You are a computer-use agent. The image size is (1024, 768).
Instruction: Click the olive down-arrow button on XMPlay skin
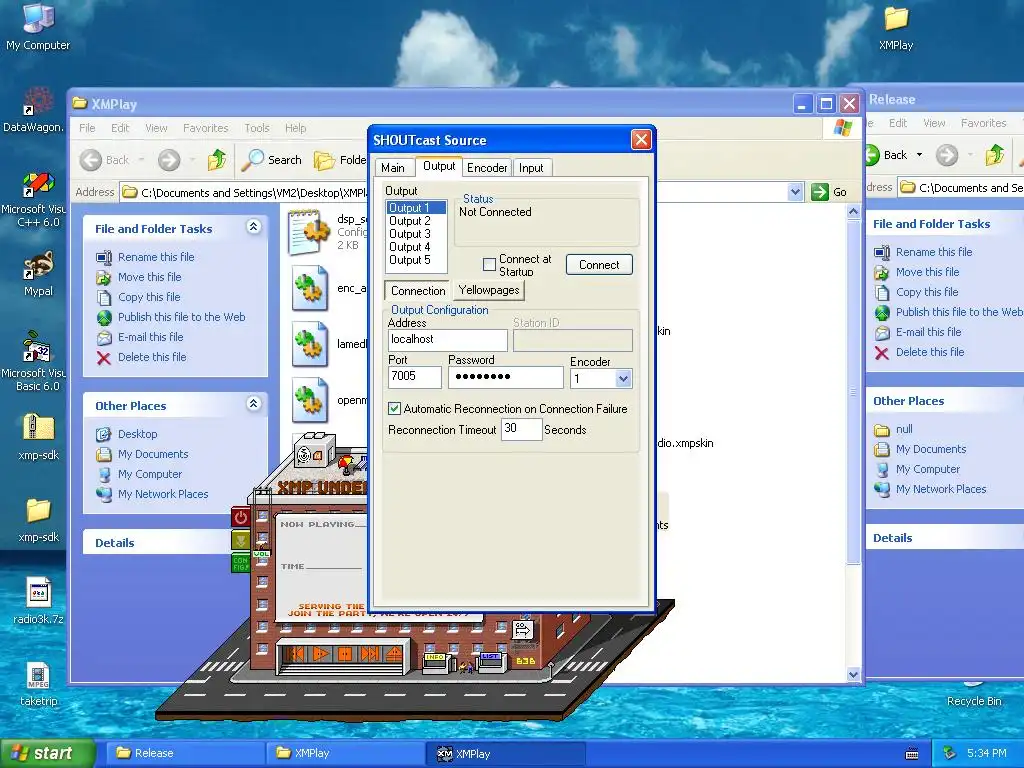click(240, 540)
